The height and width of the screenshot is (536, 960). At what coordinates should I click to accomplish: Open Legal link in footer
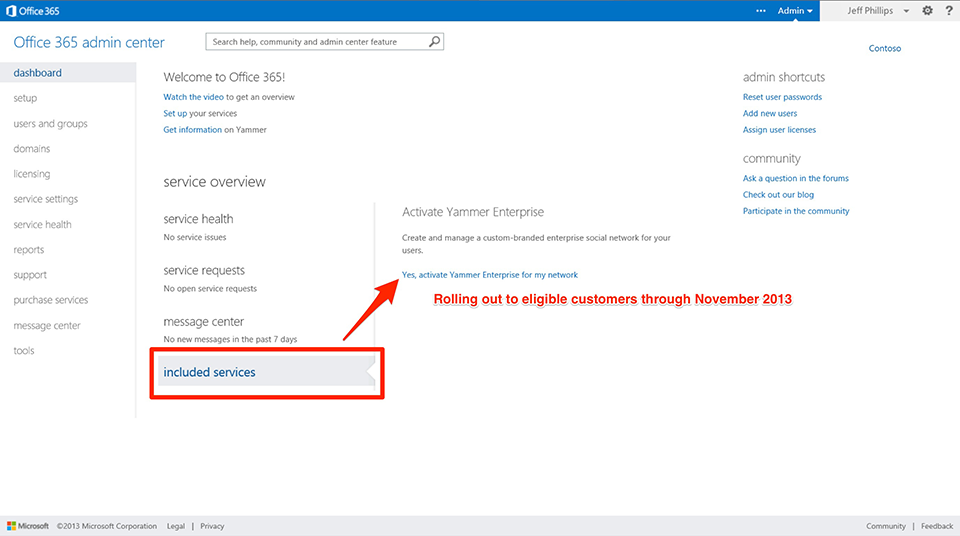(176, 526)
